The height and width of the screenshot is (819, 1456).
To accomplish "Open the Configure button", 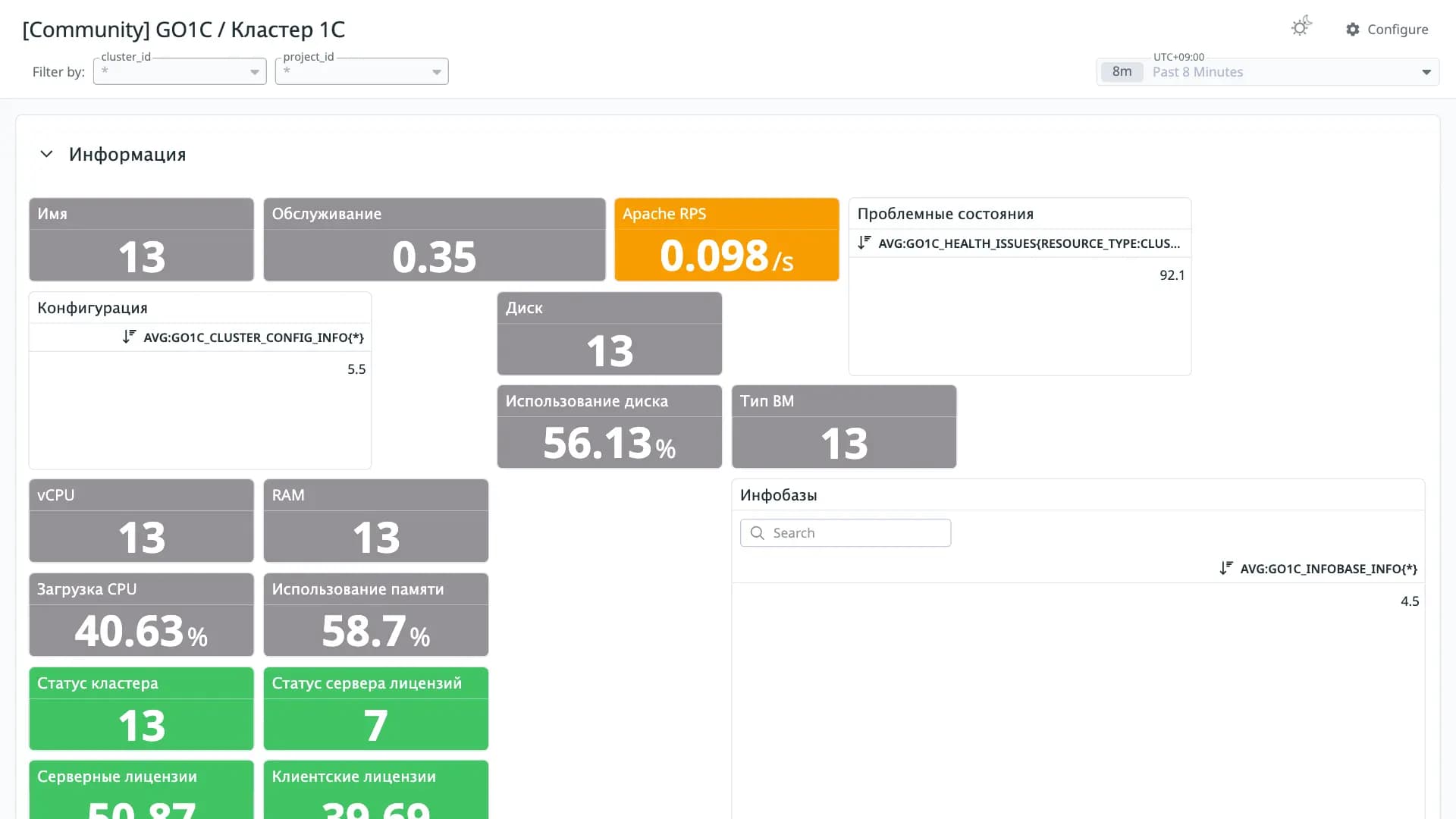I will (1387, 30).
